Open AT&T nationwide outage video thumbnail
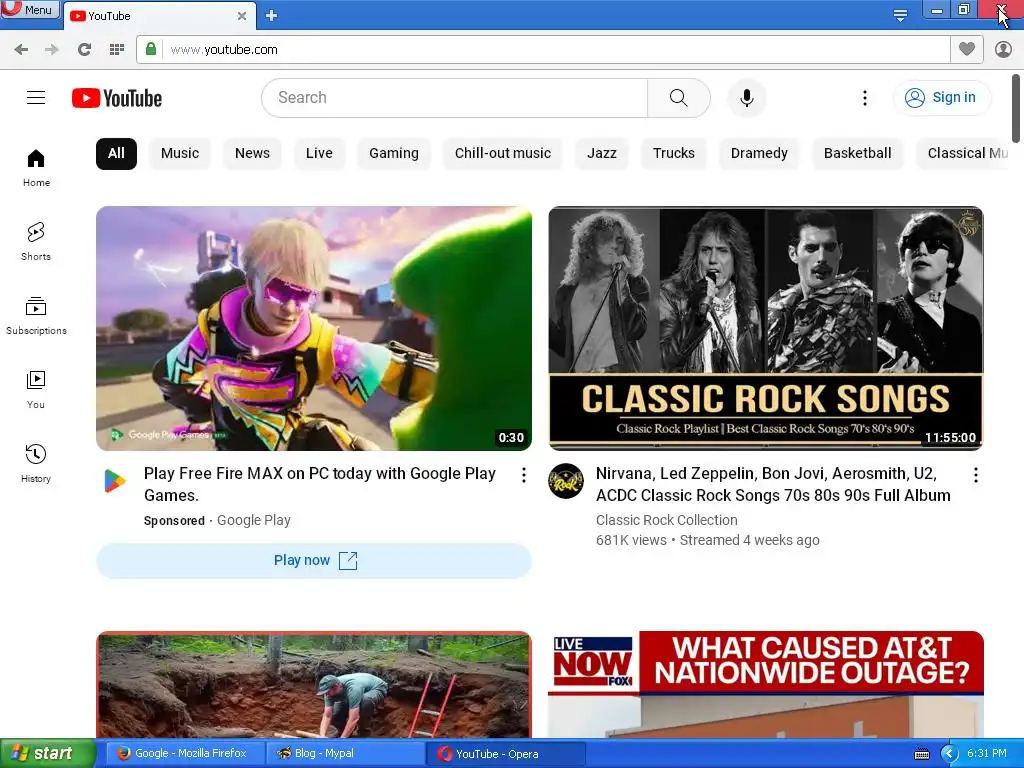Image resolution: width=1024 pixels, height=768 pixels. pos(766,684)
